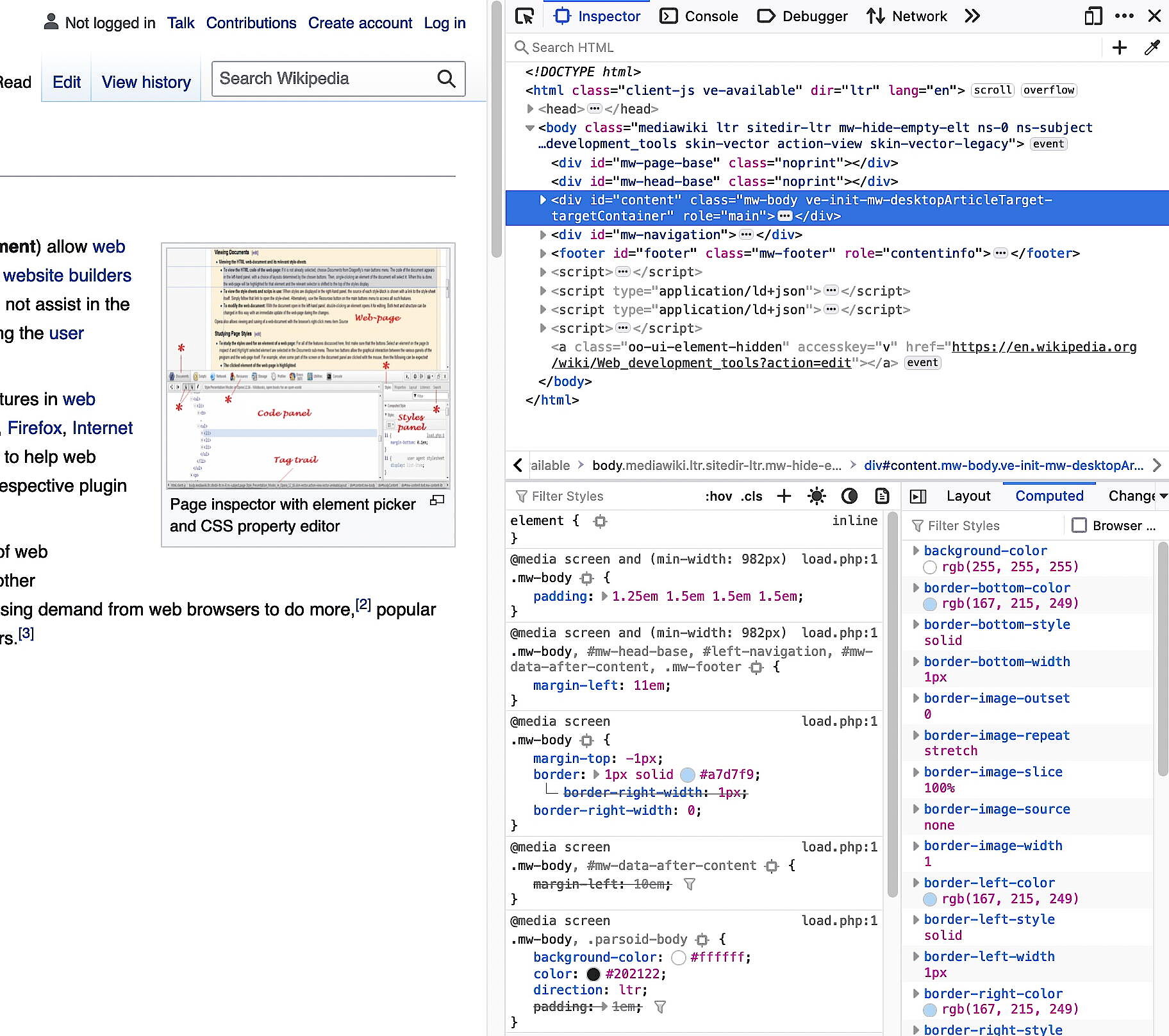Screen dimensions: 1169x1036
Task: Open the Create account link
Action: [x=360, y=23]
